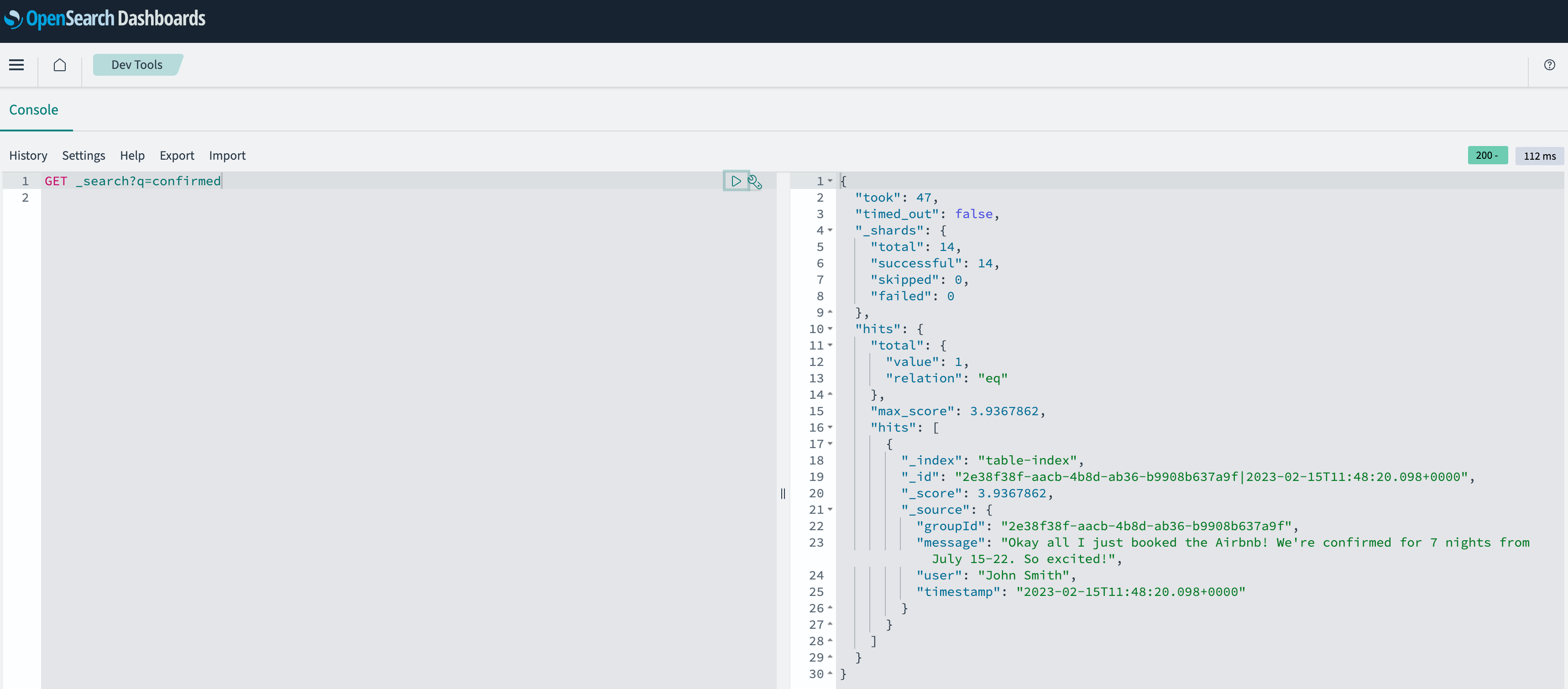The height and width of the screenshot is (689, 1568).
Task: Collapse root object fold arrow line 1
Action: pyautogui.click(x=830, y=181)
